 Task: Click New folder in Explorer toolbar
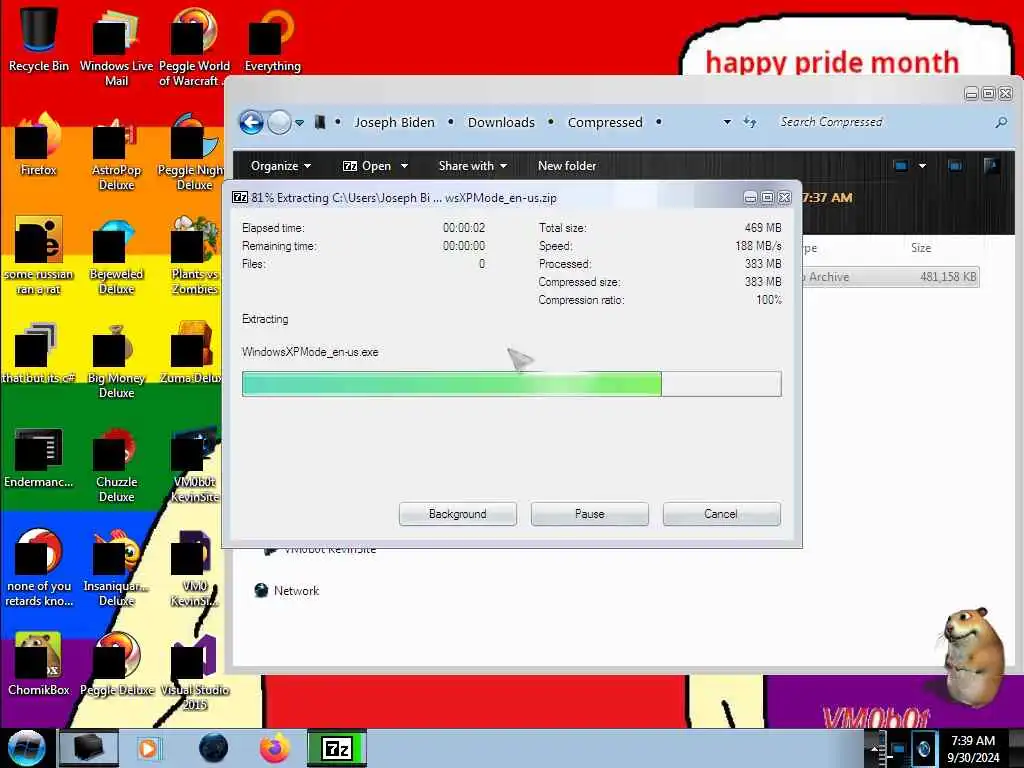click(x=567, y=166)
